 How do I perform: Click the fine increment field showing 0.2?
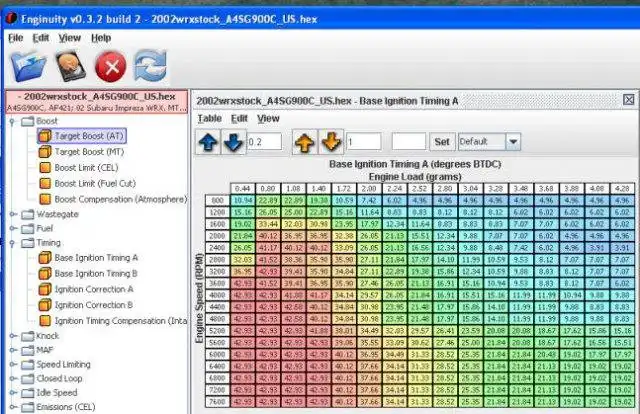click(x=264, y=142)
